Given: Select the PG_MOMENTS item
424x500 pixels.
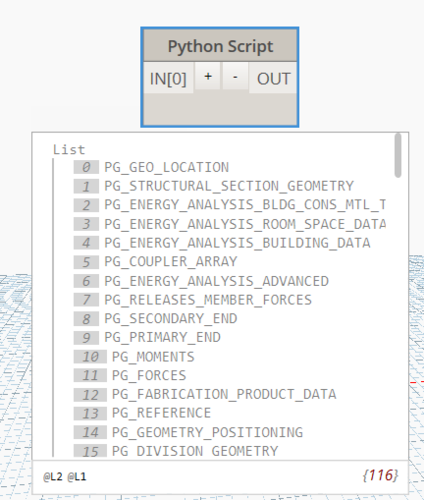Looking at the screenshot, I should [153, 357].
